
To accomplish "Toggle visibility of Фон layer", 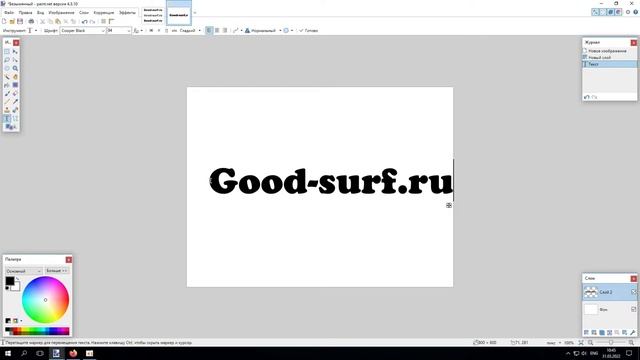I will [633, 309].
